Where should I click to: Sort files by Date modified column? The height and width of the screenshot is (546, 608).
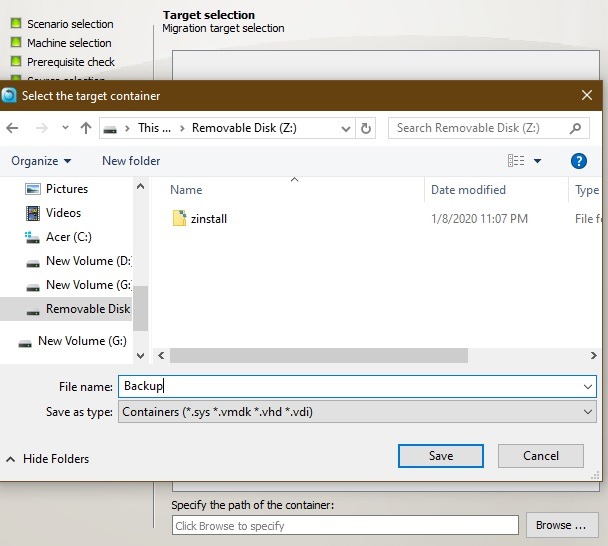468,190
